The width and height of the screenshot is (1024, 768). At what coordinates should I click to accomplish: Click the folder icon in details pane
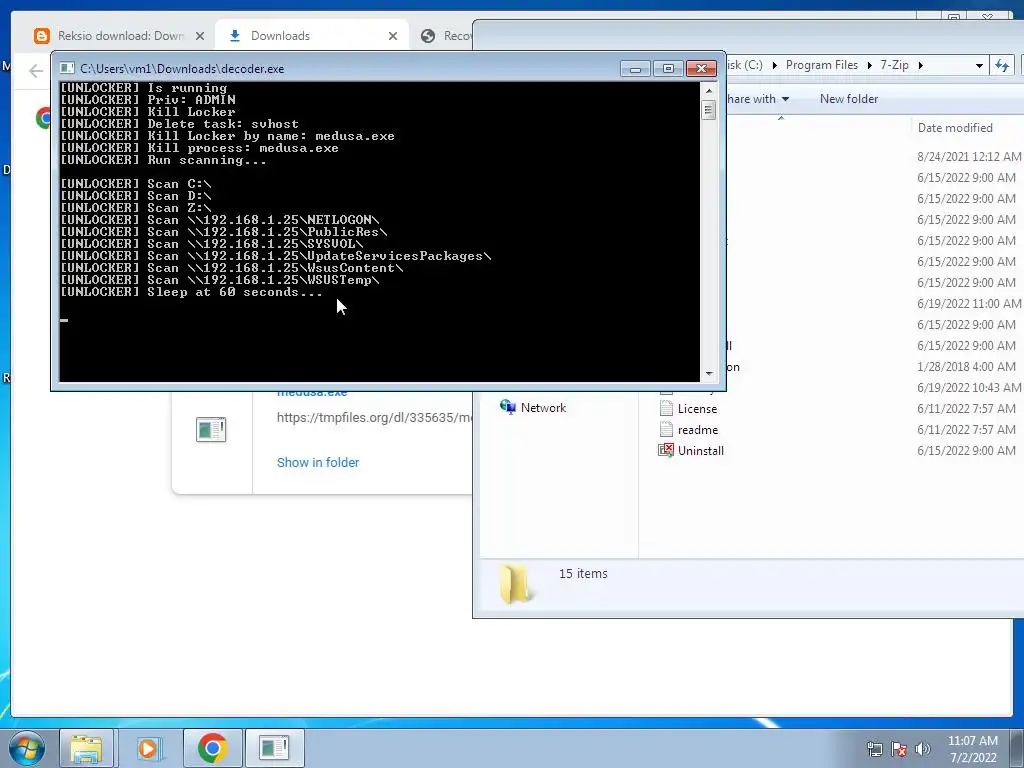(x=517, y=583)
